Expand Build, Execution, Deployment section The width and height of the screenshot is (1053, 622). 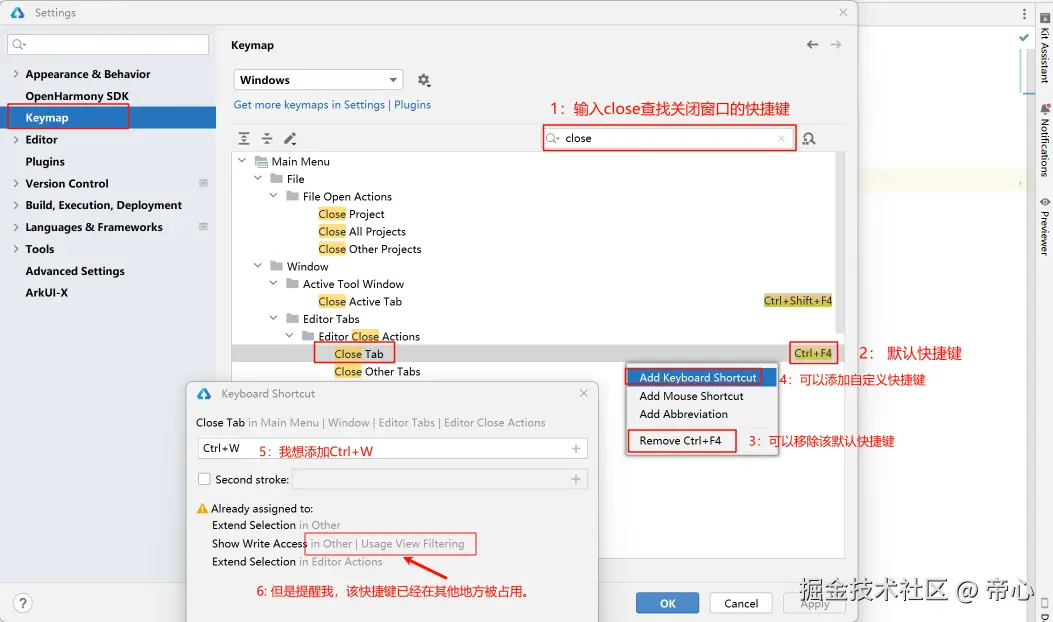pos(15,205)
